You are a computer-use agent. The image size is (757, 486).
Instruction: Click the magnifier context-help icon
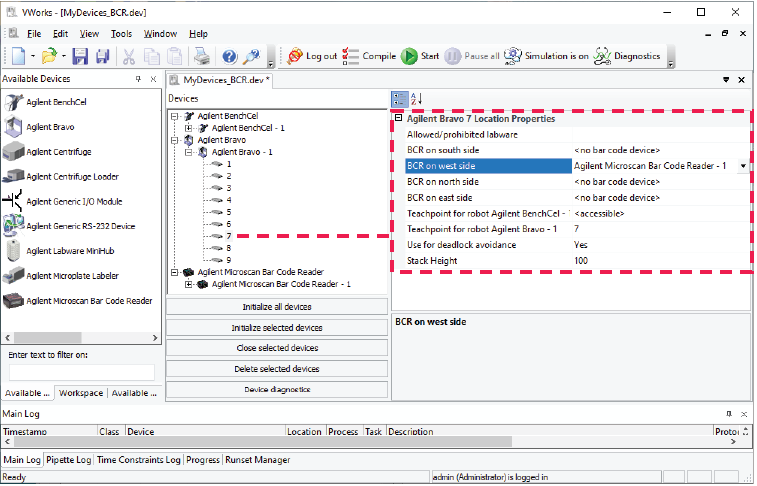[x=252, y=56]
